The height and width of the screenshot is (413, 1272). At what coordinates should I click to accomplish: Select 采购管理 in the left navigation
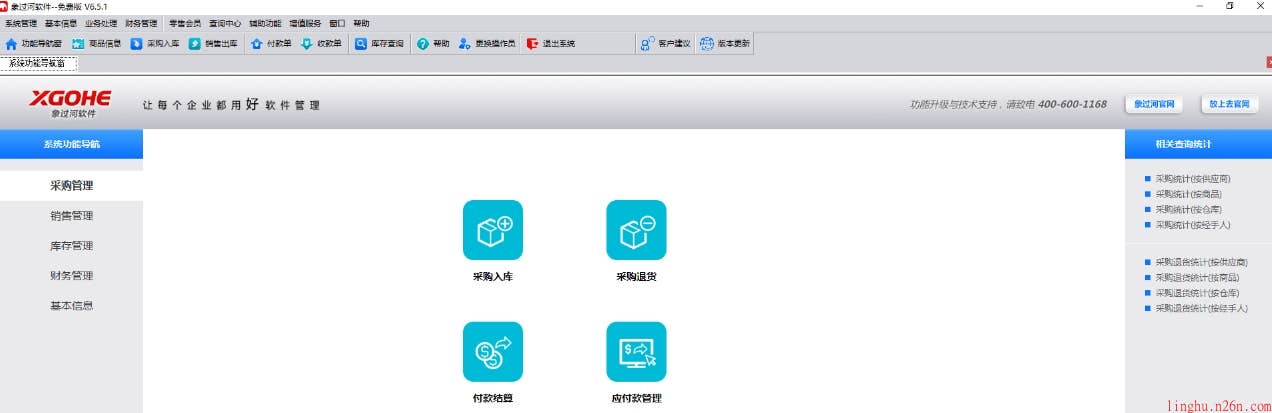click(71, 186)
